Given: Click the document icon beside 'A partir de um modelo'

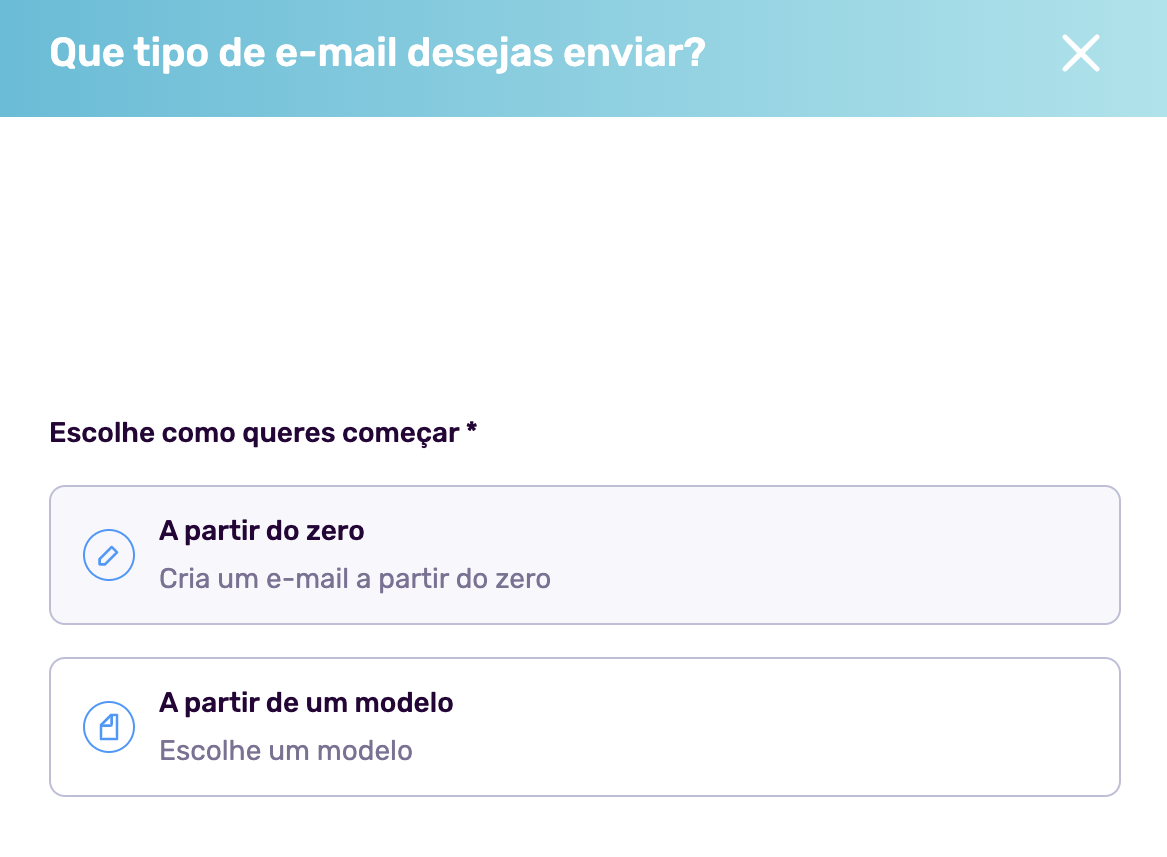Looking at the screenshot, I should [108, 727].
